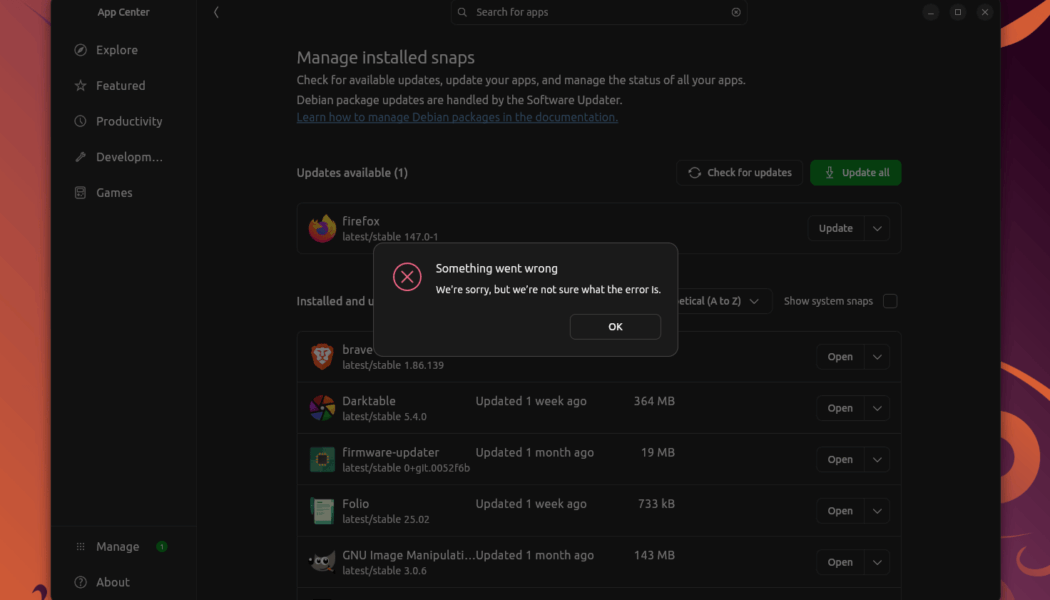Click the Firefox app icon
The image size is (1050, 600).
point(322,229)
